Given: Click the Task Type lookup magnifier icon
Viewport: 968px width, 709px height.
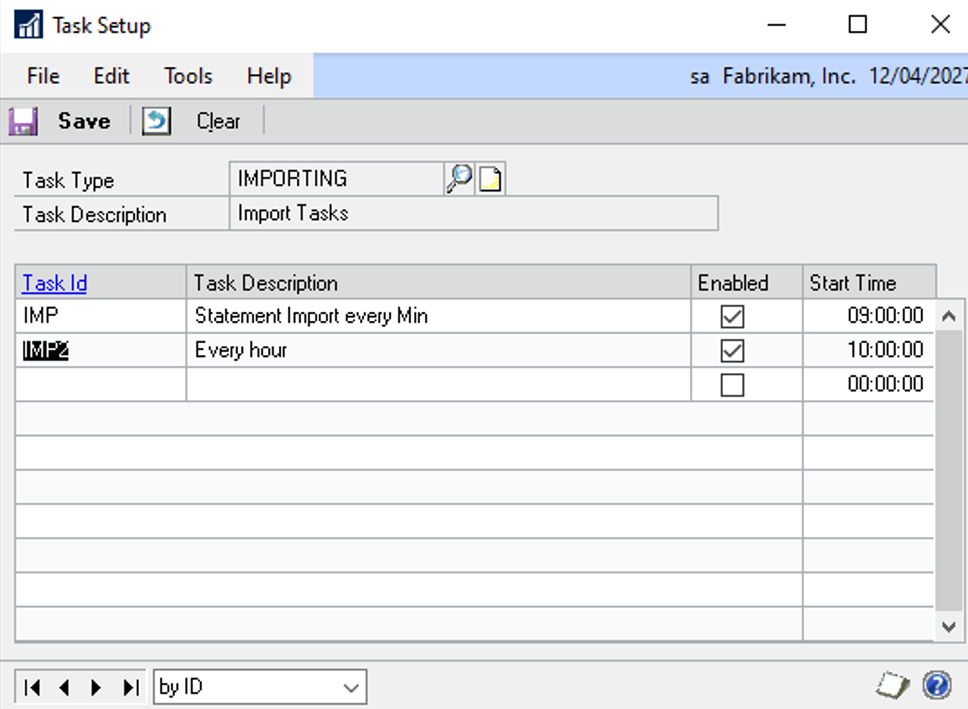Looking at the screenshot, I should click(x=458, y=180).
